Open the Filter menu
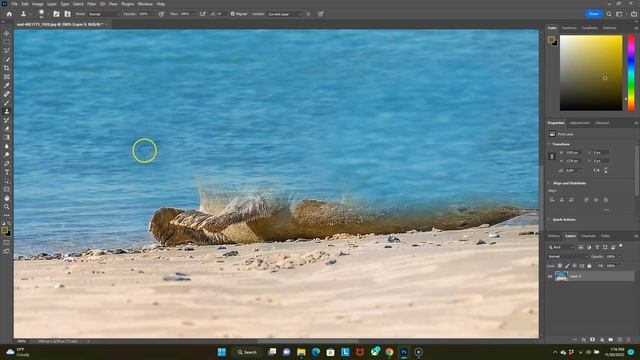 pyautogui.click(x=91, y=4)
